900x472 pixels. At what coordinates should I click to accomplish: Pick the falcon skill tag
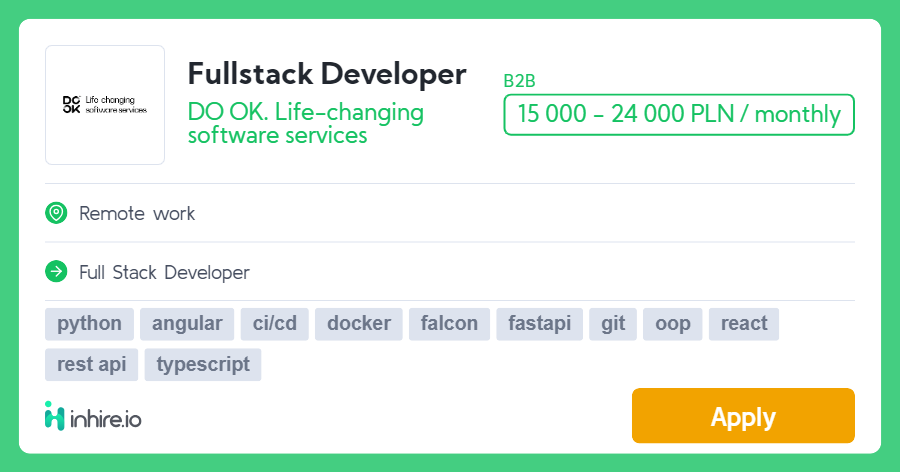[449, 324]
